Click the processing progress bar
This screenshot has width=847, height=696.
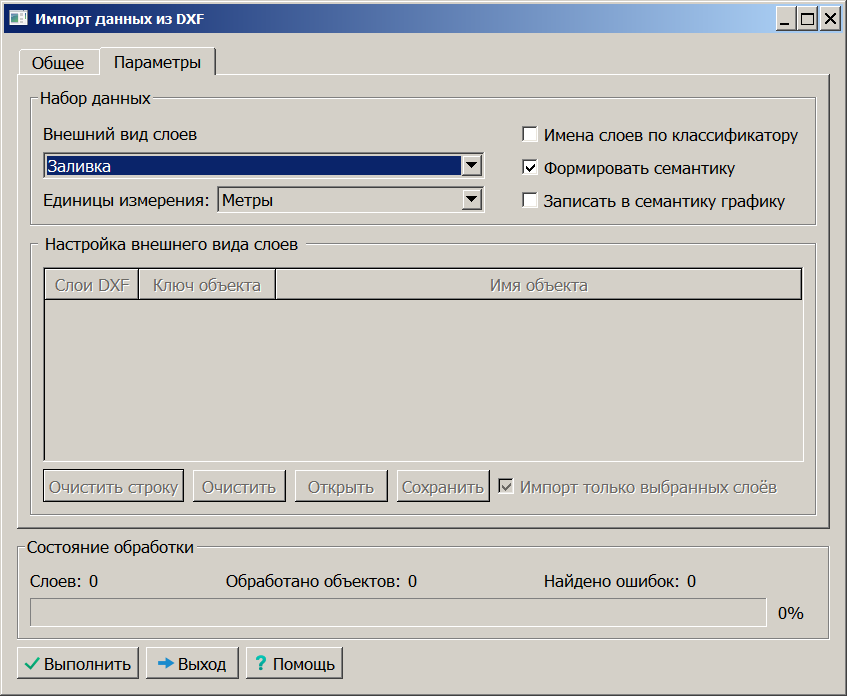tap(398, 612)
